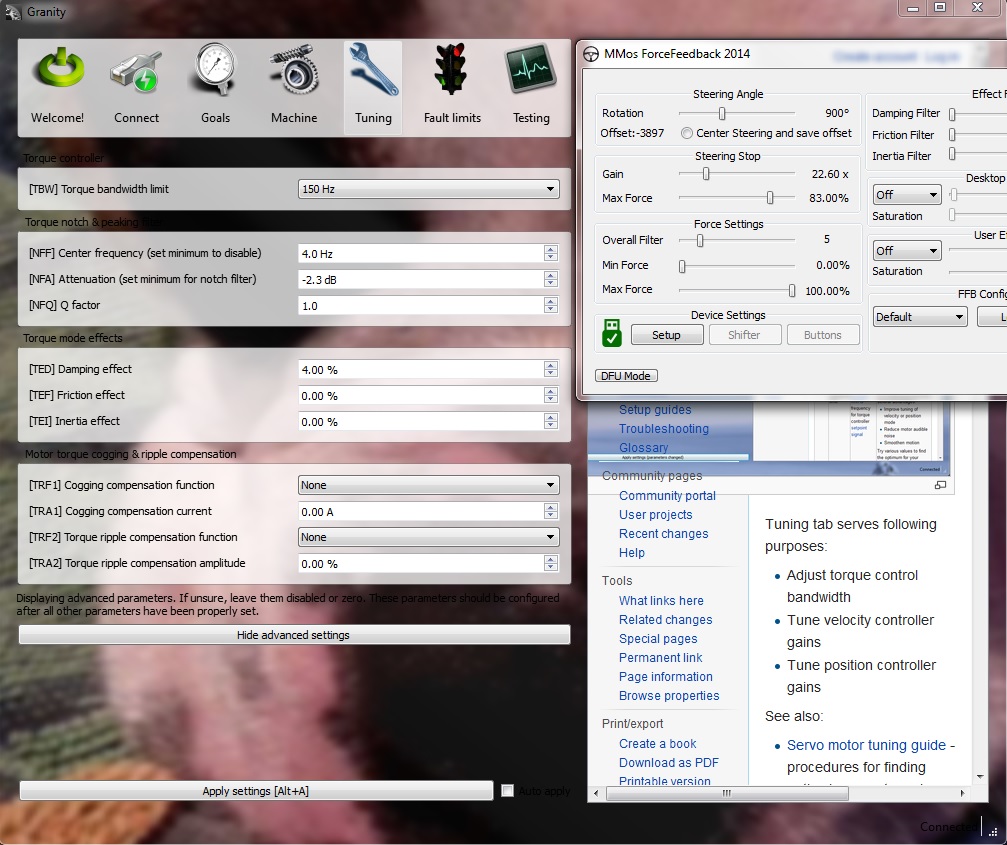Adjust TRA1 Cogging compensation current stepper
Image resolution: width=1007 pixels, height=845 pixels.
click(550, 511)
